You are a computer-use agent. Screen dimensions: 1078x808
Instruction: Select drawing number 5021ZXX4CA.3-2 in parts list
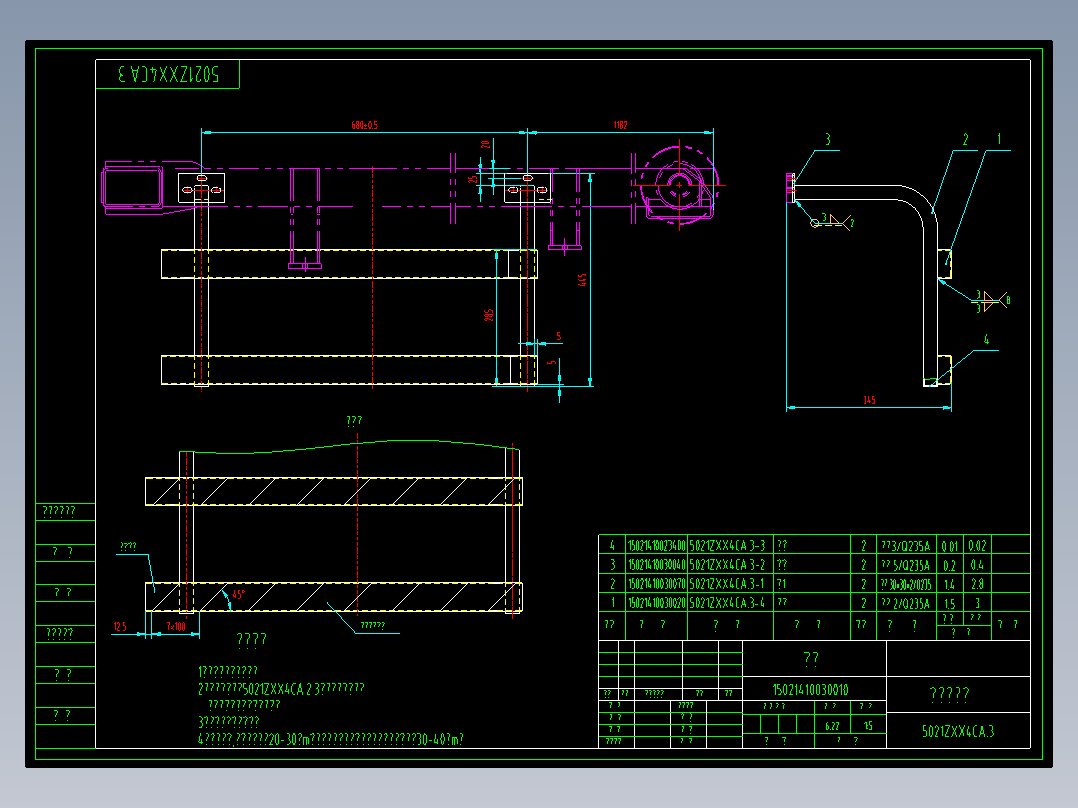point(727,565)
